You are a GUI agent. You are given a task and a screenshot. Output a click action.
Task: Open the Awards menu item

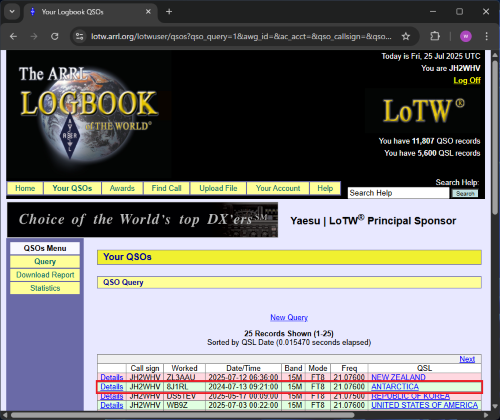point(122,188)
